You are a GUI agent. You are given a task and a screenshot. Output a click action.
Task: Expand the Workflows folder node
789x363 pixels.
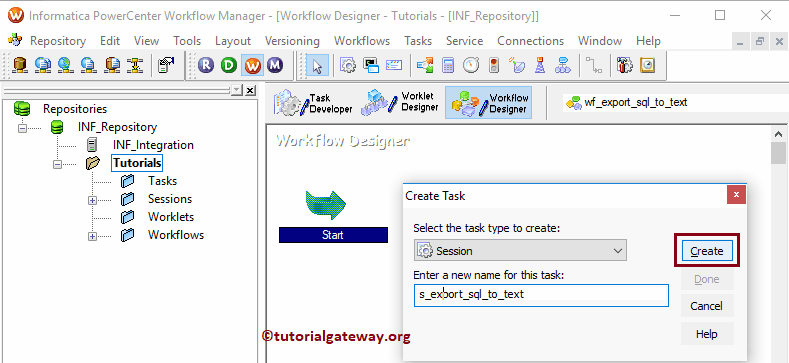point(92,237)
